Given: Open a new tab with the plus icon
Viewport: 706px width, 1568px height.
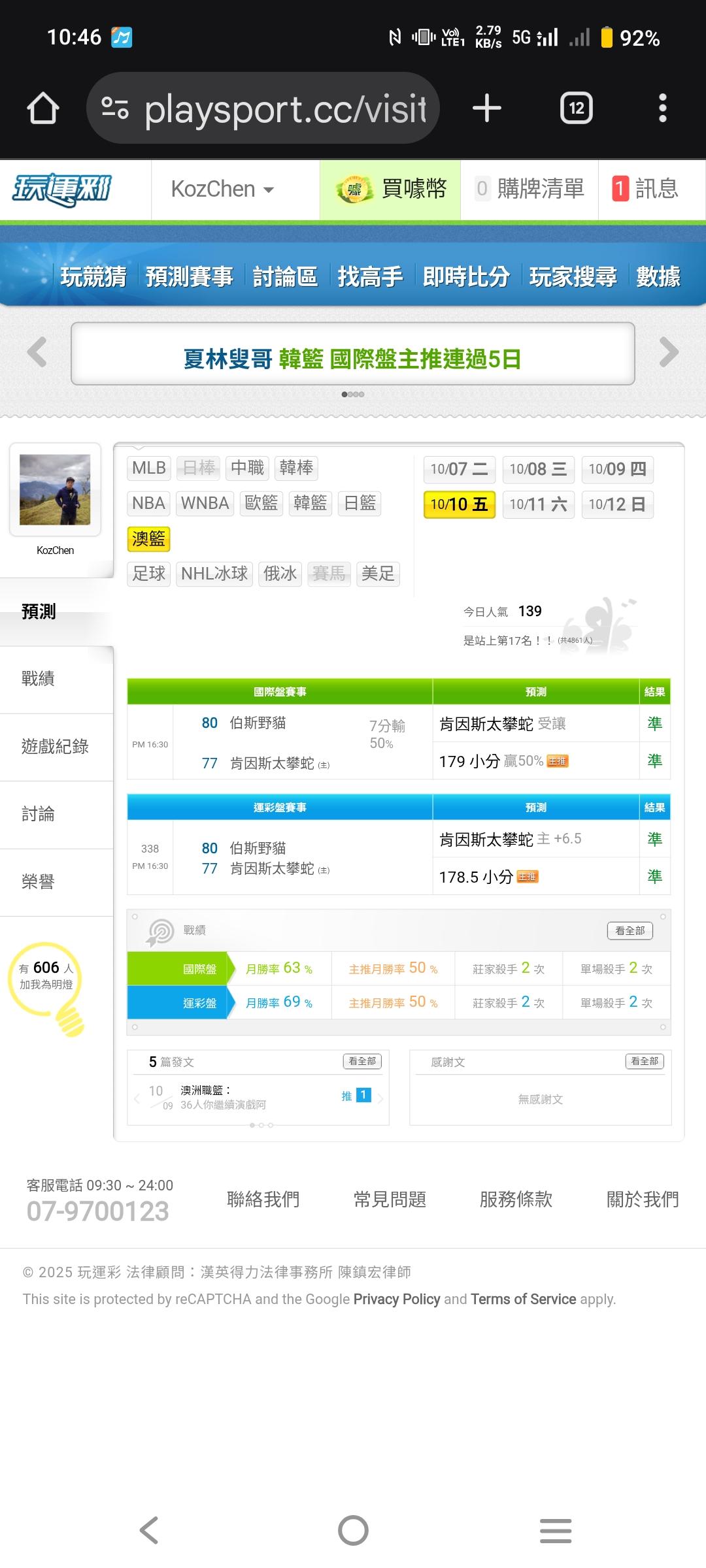Looking at the screenshot, I should click(x=487, y=108).
